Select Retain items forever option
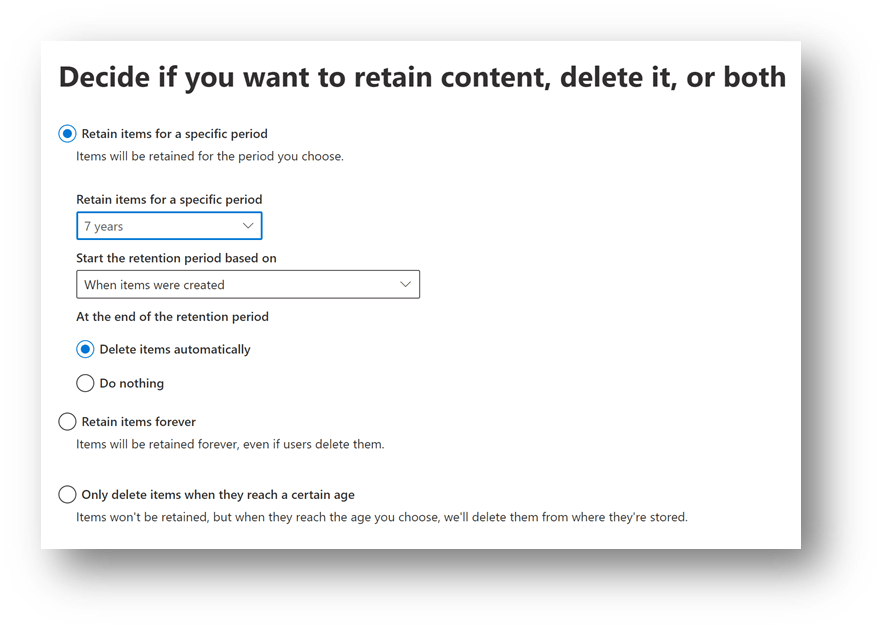 click(x=67, y=422)
